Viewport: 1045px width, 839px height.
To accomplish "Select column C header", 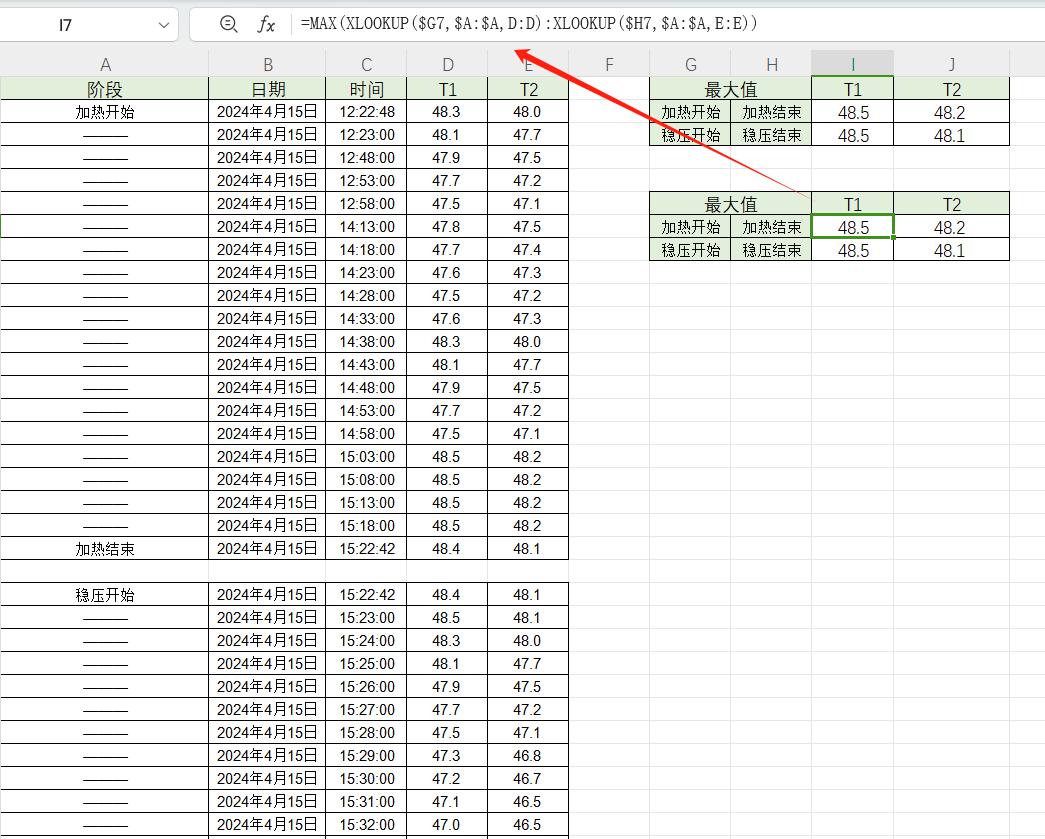I will tap(367, 65).
